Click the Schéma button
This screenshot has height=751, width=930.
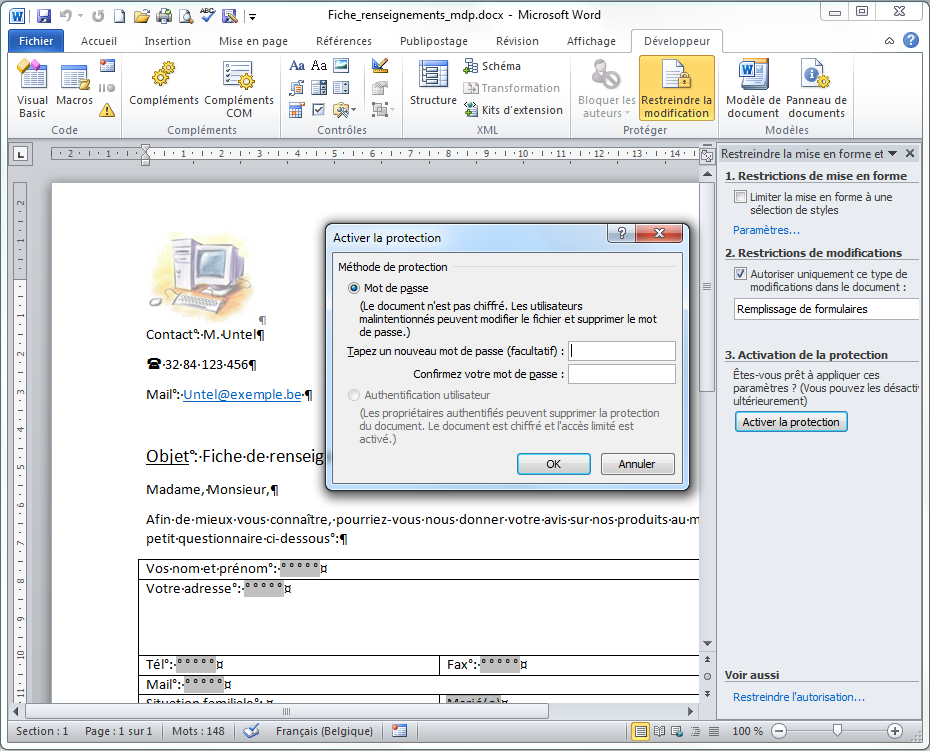click(x=492, y=66)
